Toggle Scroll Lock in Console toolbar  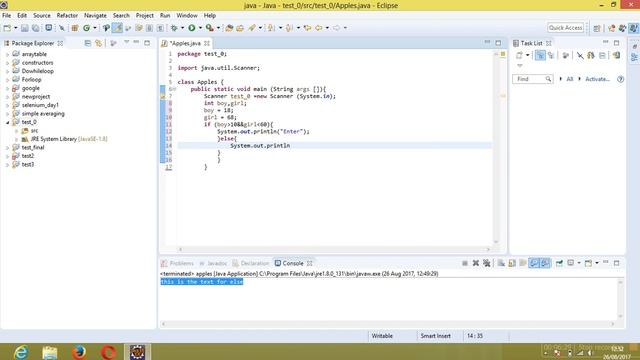tap(512, 263)
